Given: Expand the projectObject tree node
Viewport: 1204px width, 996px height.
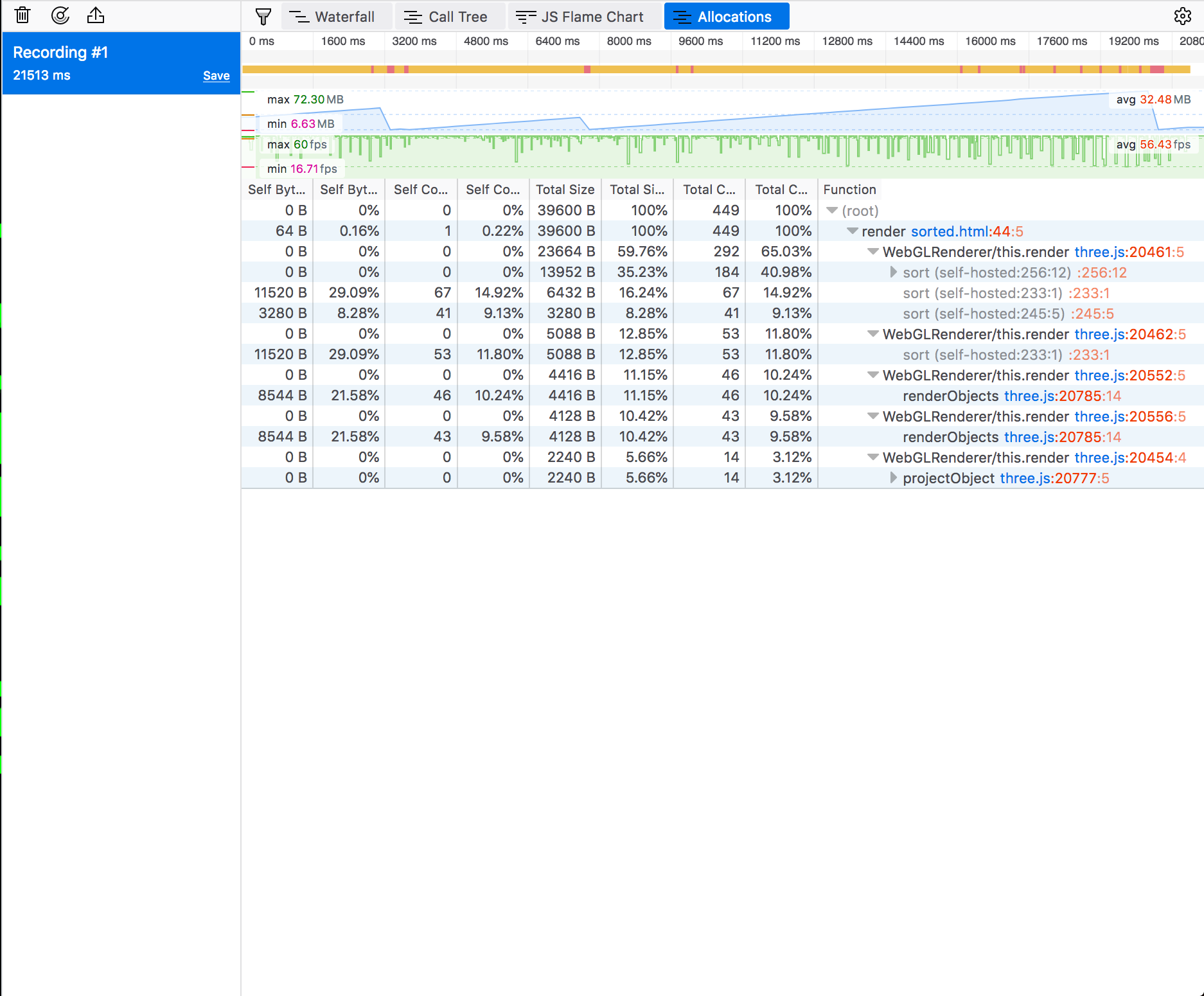Looking at the screenshot, I should (893, 478).
